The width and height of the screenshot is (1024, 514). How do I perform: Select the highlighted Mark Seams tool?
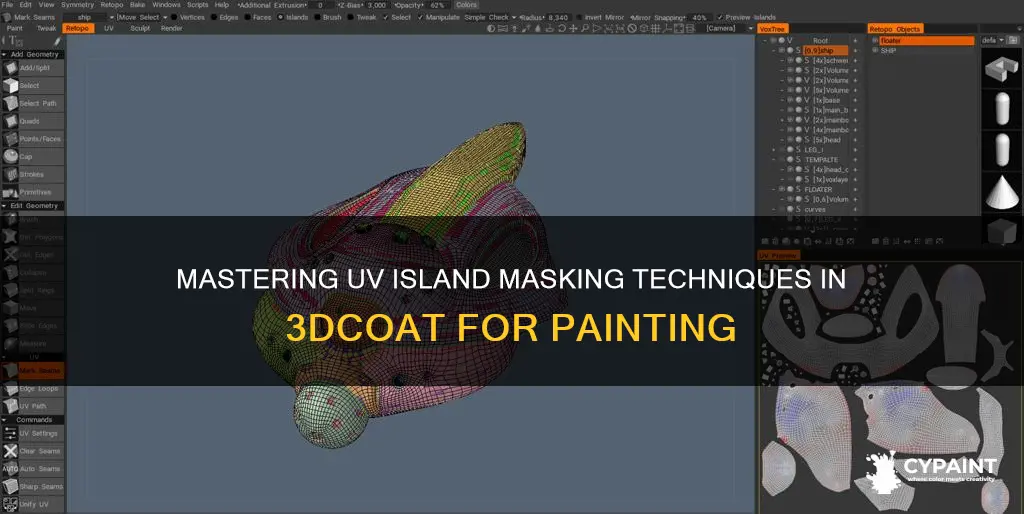point(33,370)
